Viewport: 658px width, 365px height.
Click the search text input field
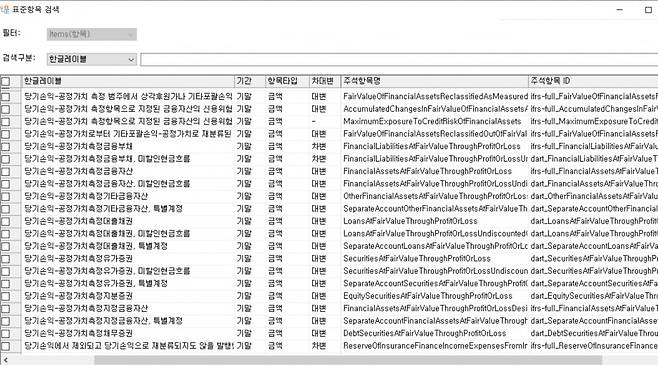point(399,60)
